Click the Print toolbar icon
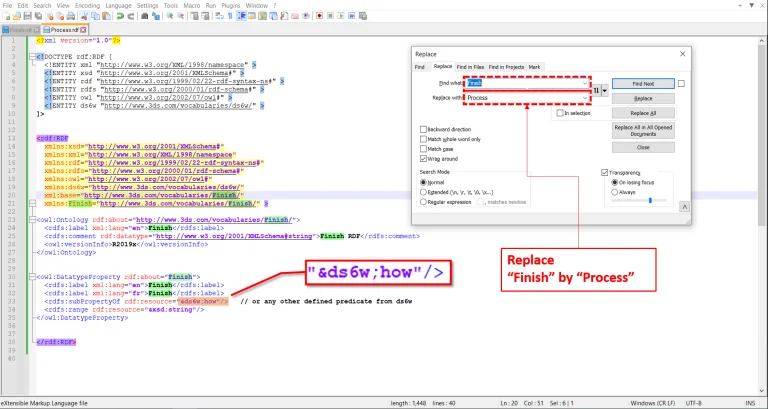This screenshot has height=409, width=768. coord(70,17)
